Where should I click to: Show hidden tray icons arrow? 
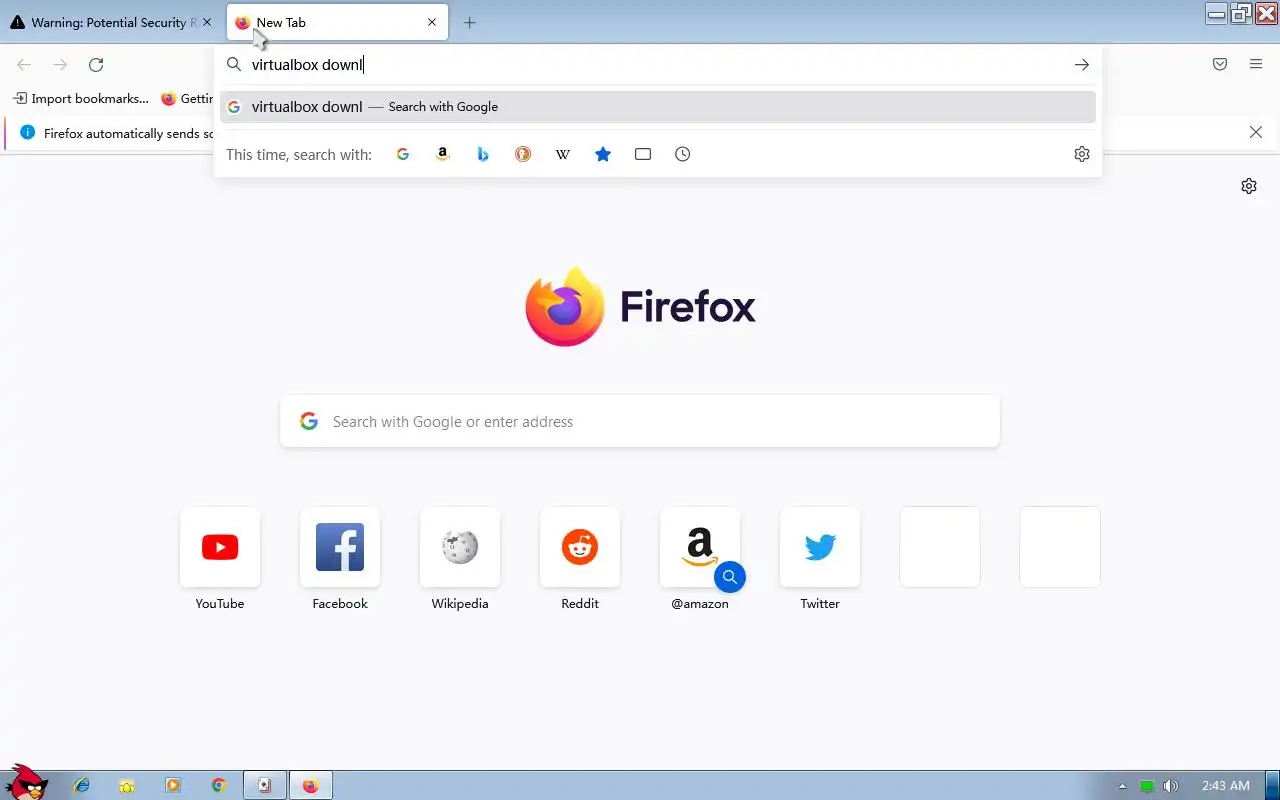click(1122, 786)
